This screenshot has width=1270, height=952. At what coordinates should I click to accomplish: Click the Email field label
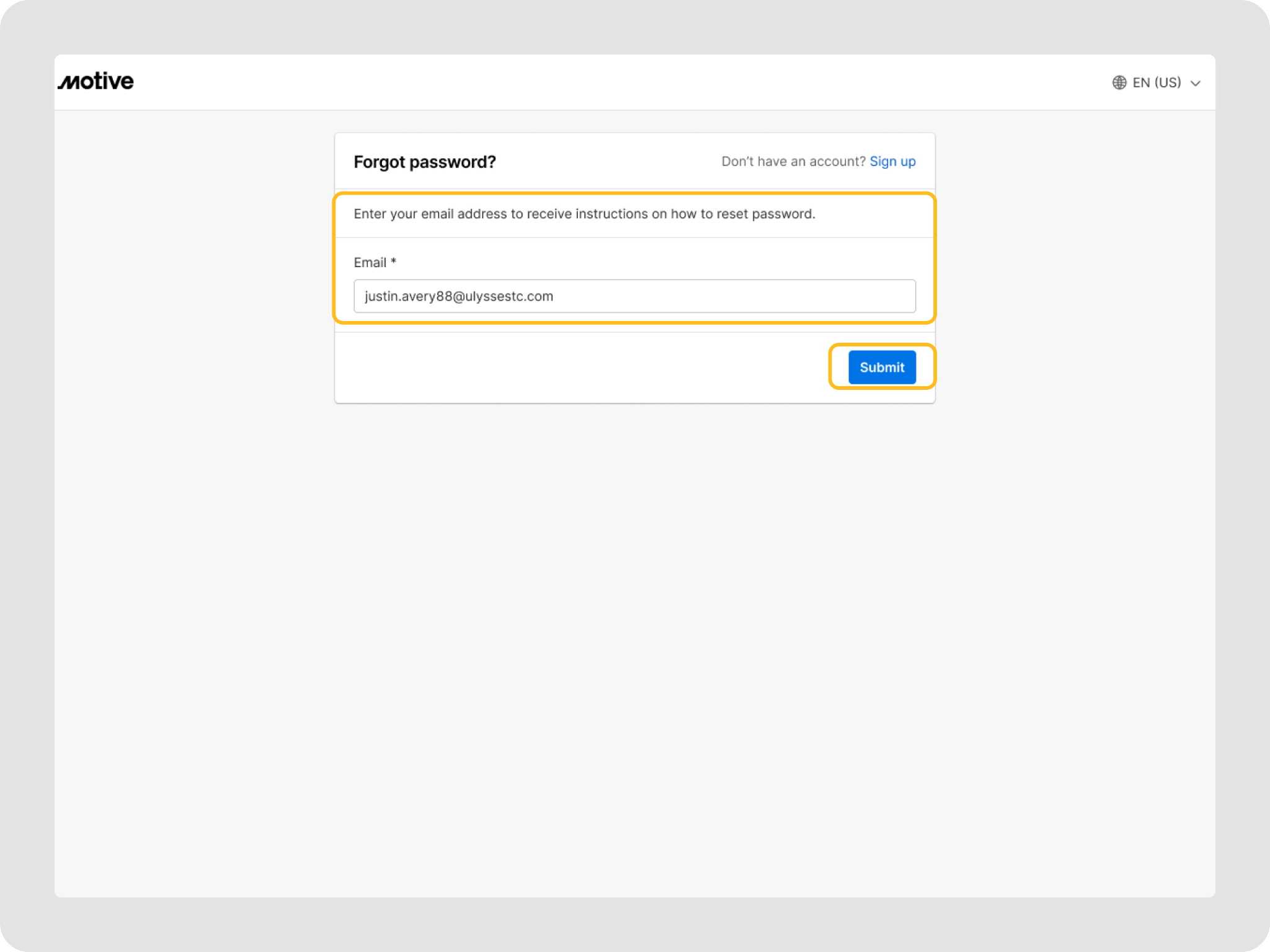pyautogui.click(x=370, y=263)
